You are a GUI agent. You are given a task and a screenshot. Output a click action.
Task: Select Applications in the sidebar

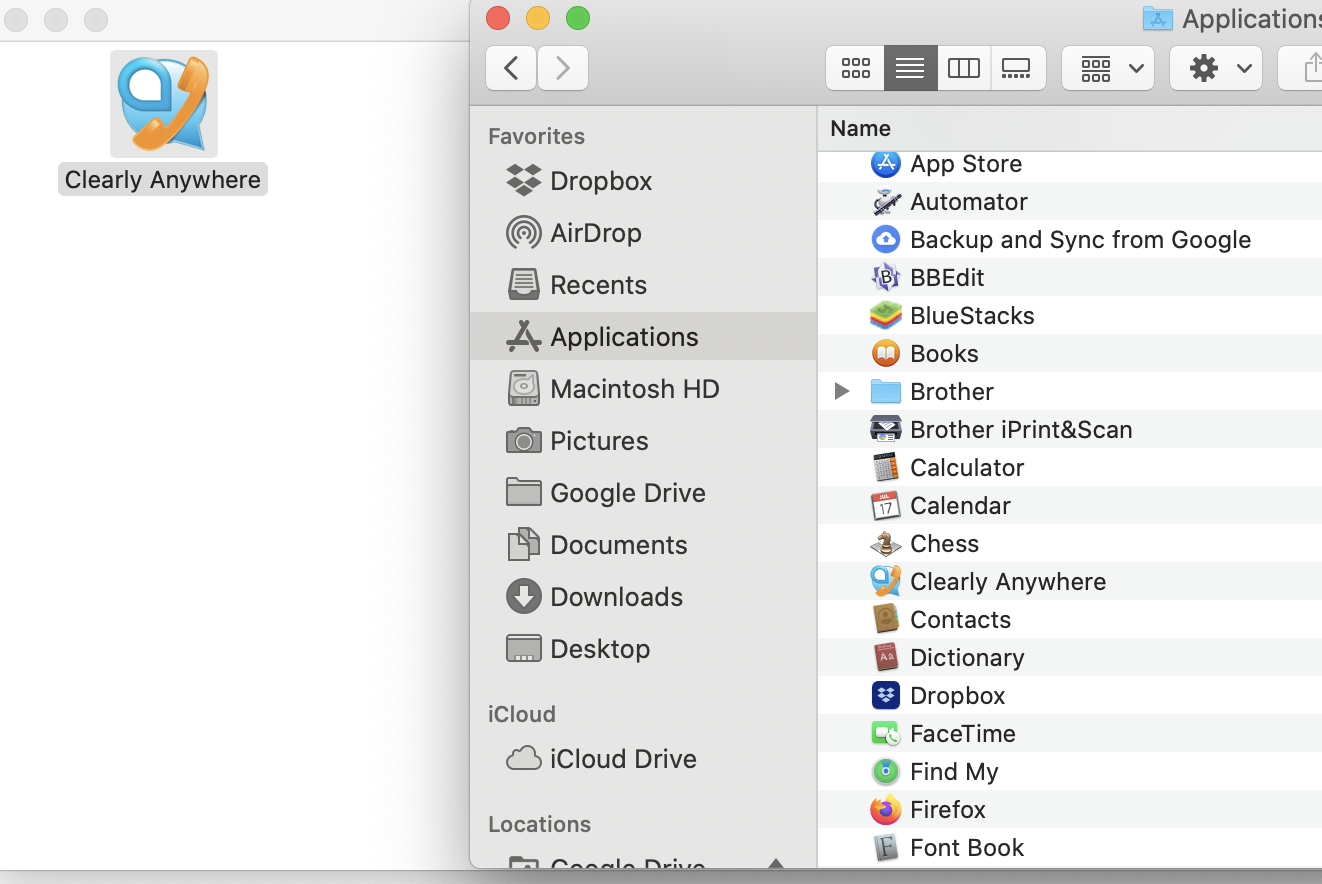coord(643,336)
